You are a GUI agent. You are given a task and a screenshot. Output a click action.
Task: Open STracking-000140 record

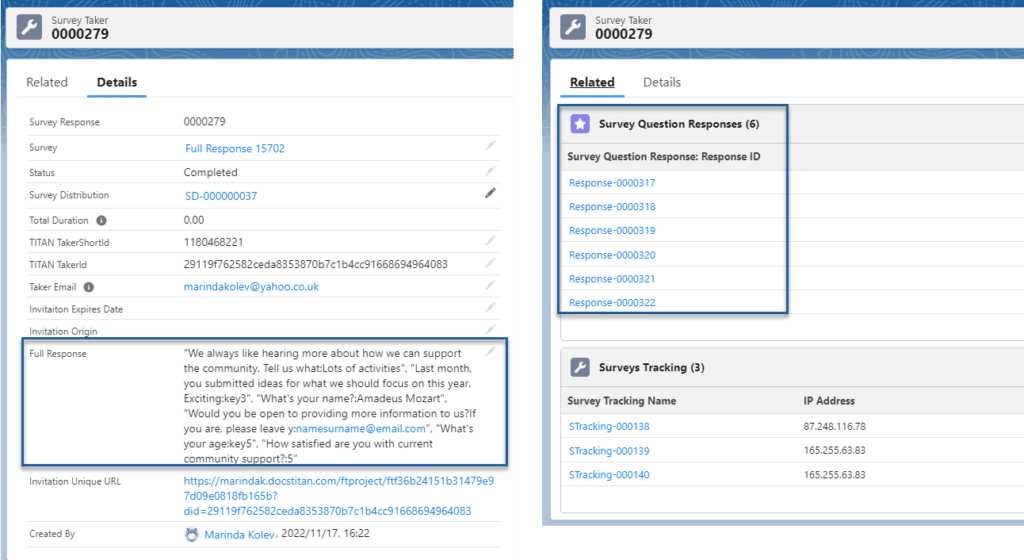coord(609,475)
